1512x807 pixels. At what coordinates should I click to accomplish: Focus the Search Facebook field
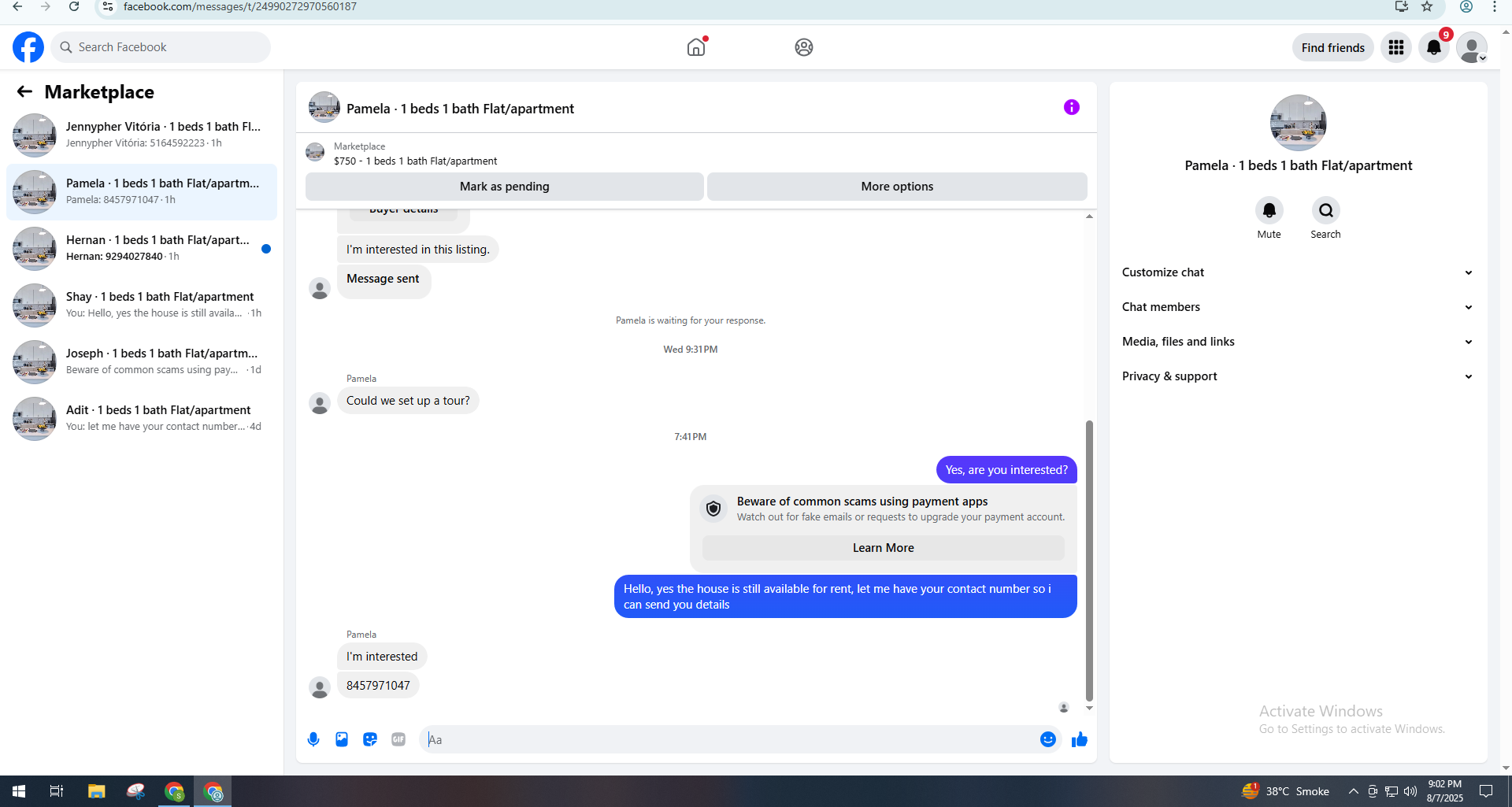pos(161,47)
